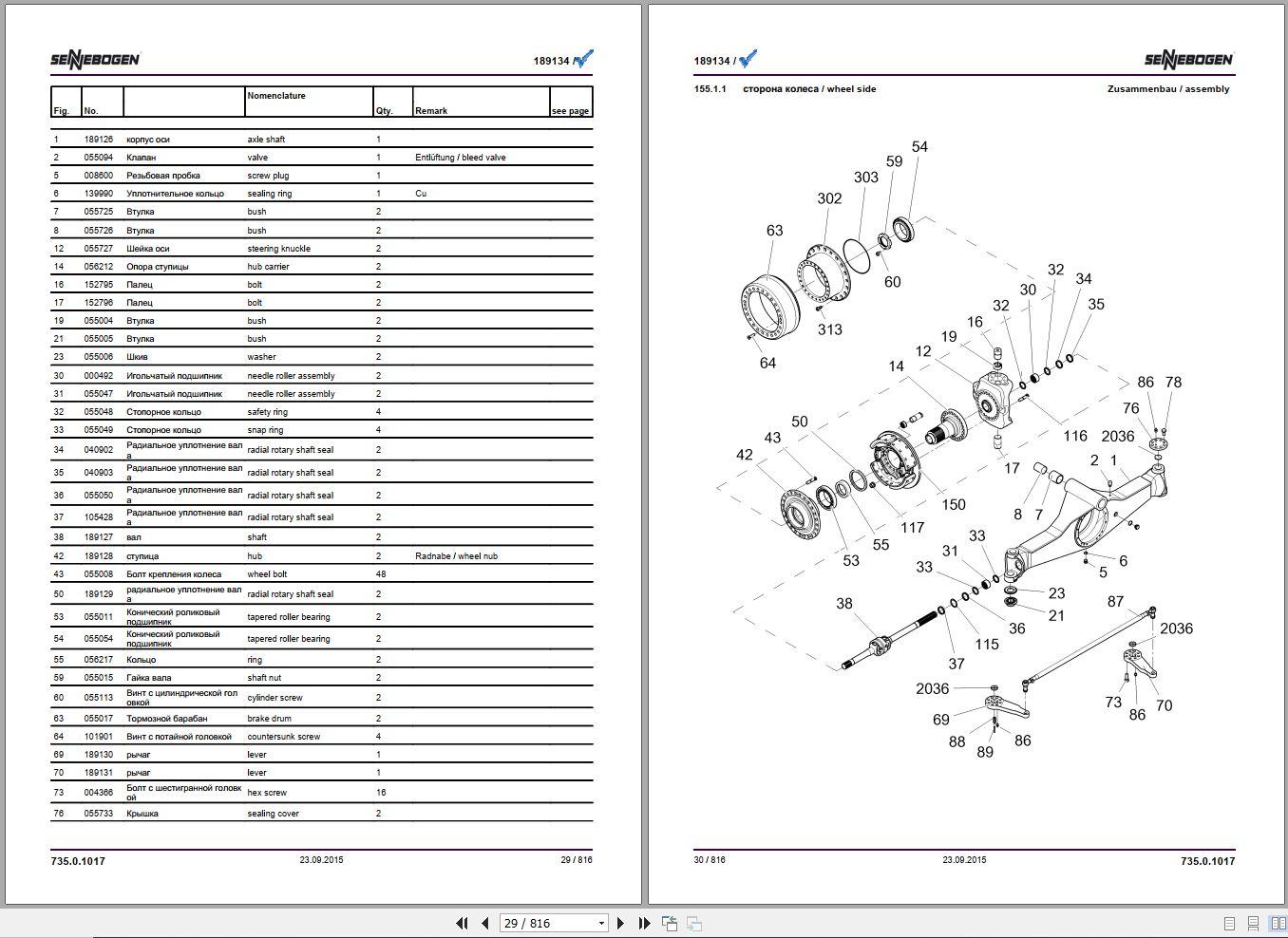Jump to the last page
The height and width of the screenshot is (938, 1288).
644,923
